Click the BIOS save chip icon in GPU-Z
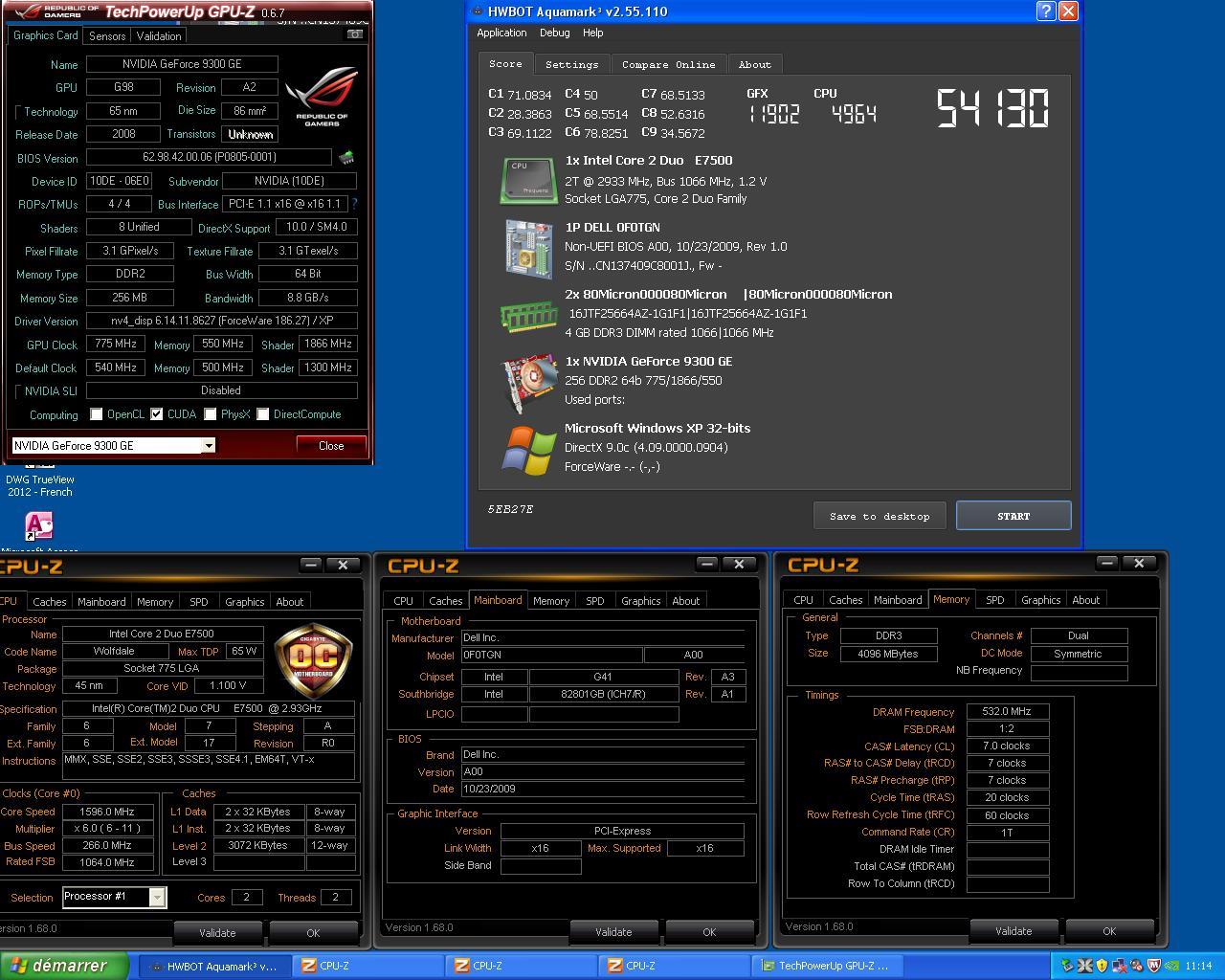This screenshot has width=1225, height=980. [x=346, y=157]
